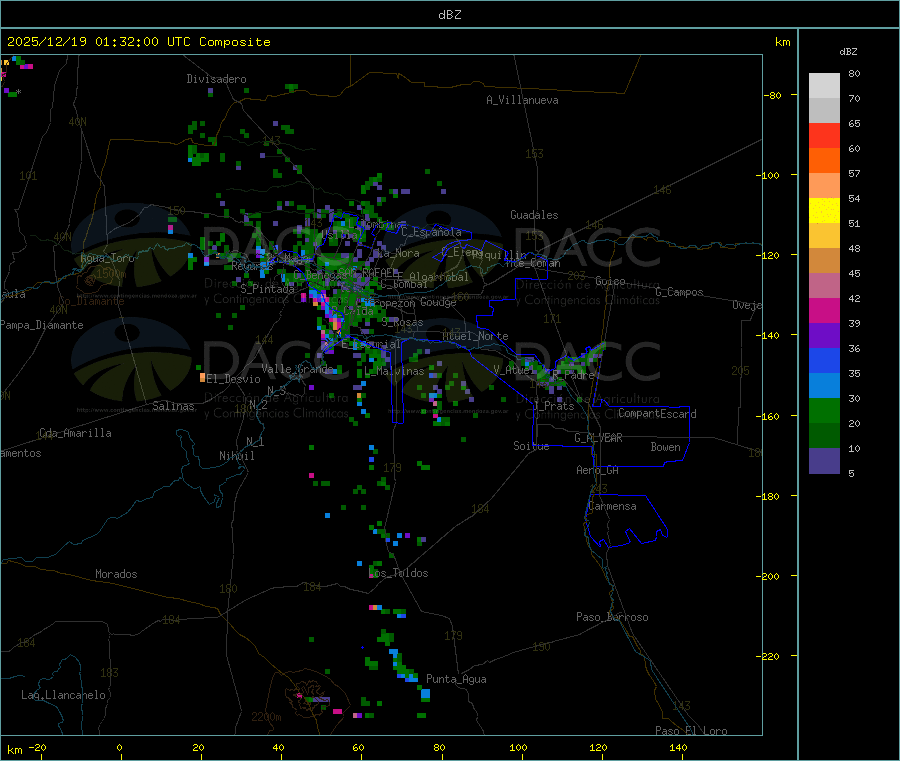Click the G_Campos place label
Image resolution: width=900 pixels, height=761 pixels.
coord(680,292)
